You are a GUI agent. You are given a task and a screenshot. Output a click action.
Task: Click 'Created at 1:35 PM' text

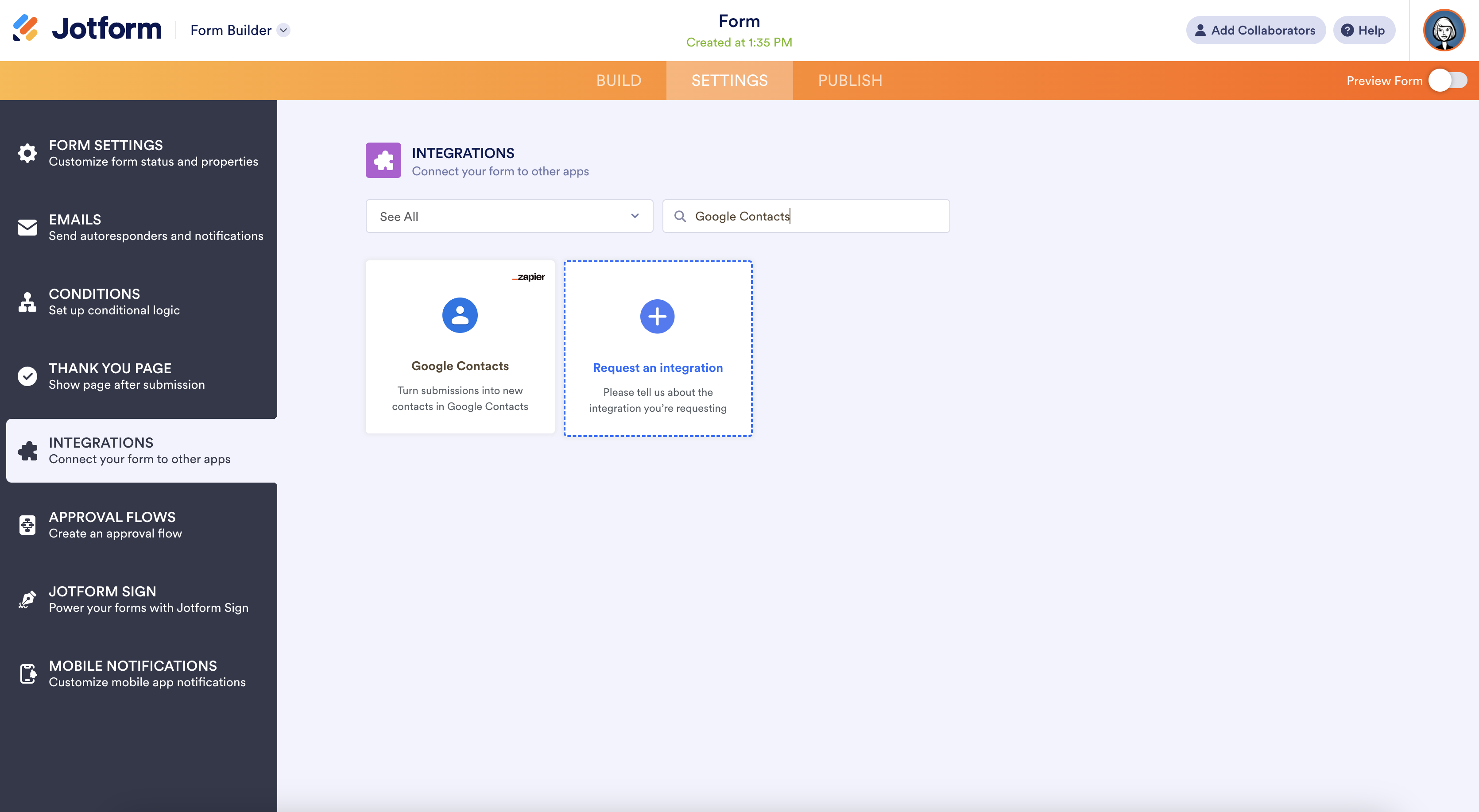tap(739, 43)
